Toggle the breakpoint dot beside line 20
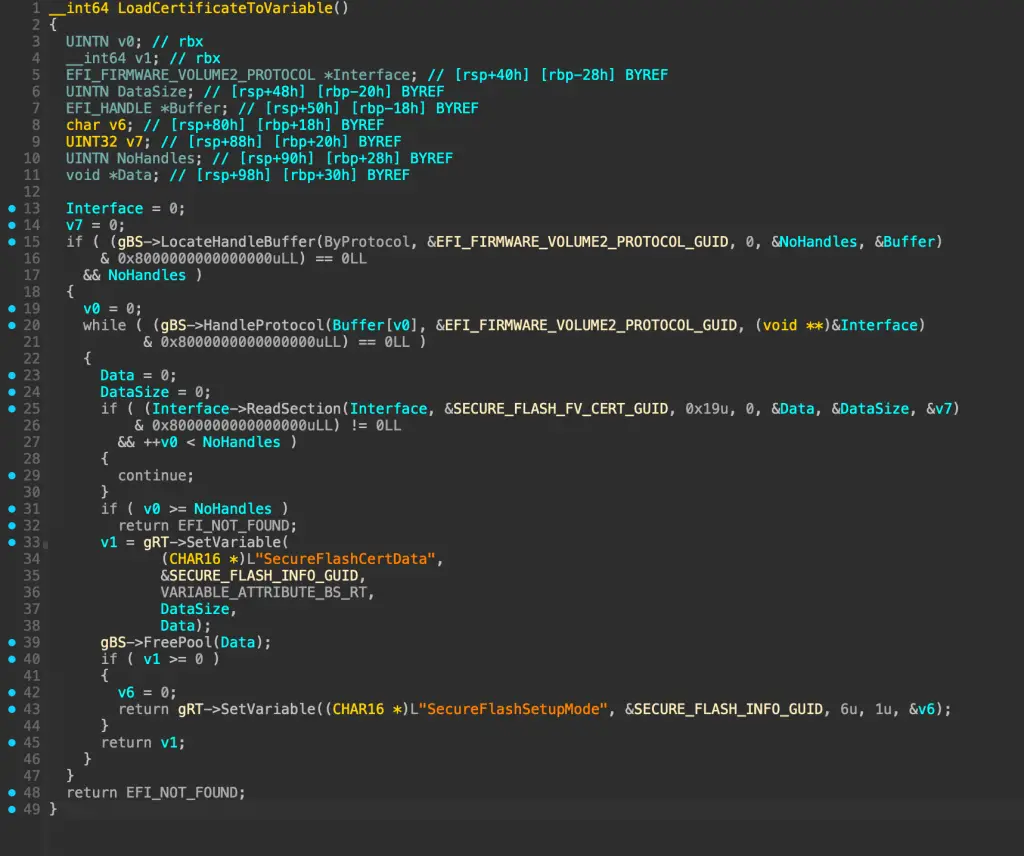Viewport: 1024px width, 856px height. tap(12, 325)
